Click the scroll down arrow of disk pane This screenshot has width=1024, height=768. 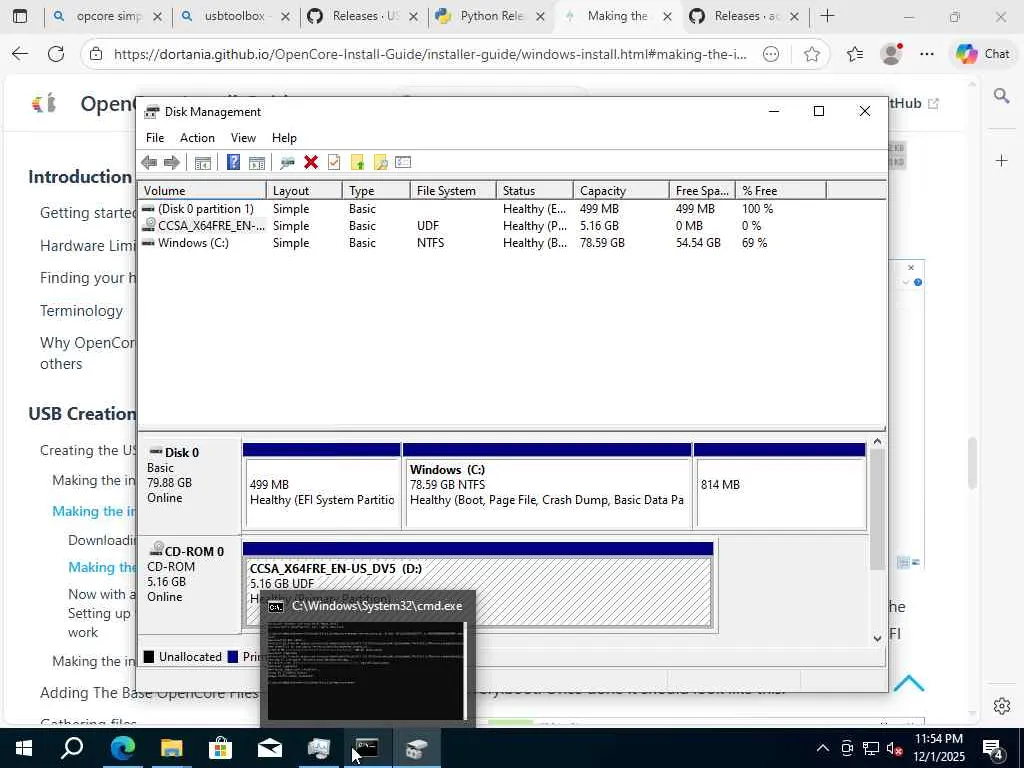tap(877, 639)
